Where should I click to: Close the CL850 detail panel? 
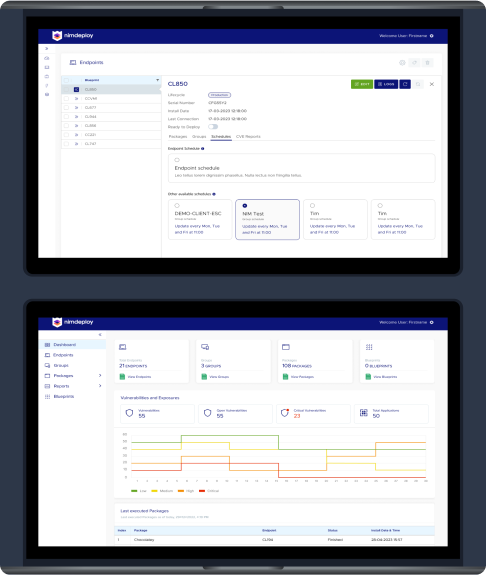[x=432, y=84]
